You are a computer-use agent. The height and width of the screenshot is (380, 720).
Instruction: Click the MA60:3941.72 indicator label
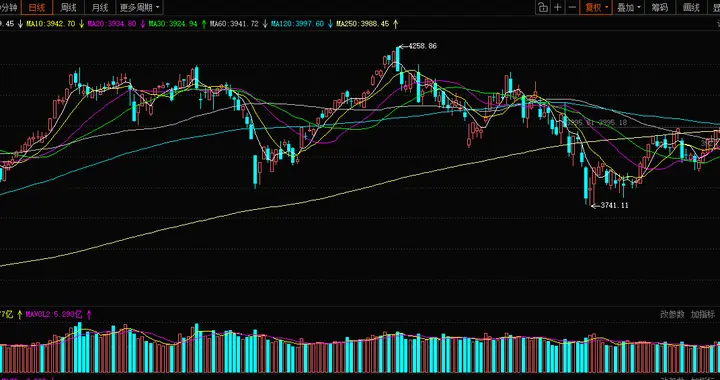pos(234,24)
